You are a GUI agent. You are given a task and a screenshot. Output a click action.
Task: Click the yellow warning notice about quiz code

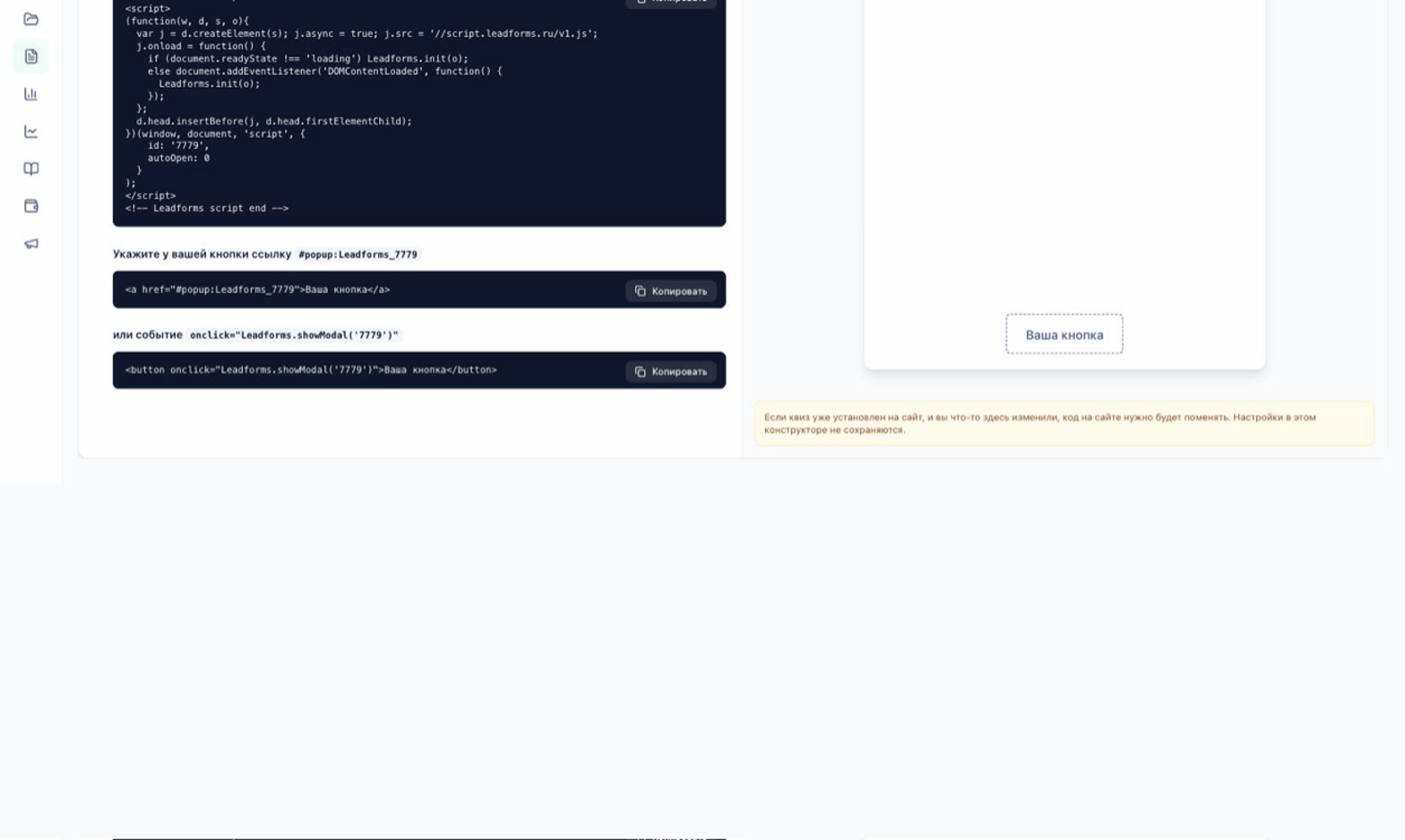point(1065,424)
